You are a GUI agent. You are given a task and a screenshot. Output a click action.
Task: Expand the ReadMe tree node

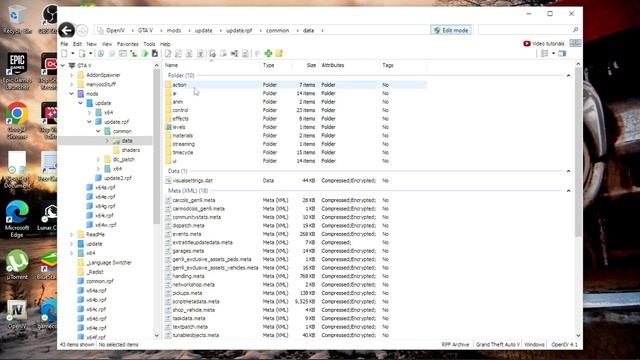pos(72,234)
